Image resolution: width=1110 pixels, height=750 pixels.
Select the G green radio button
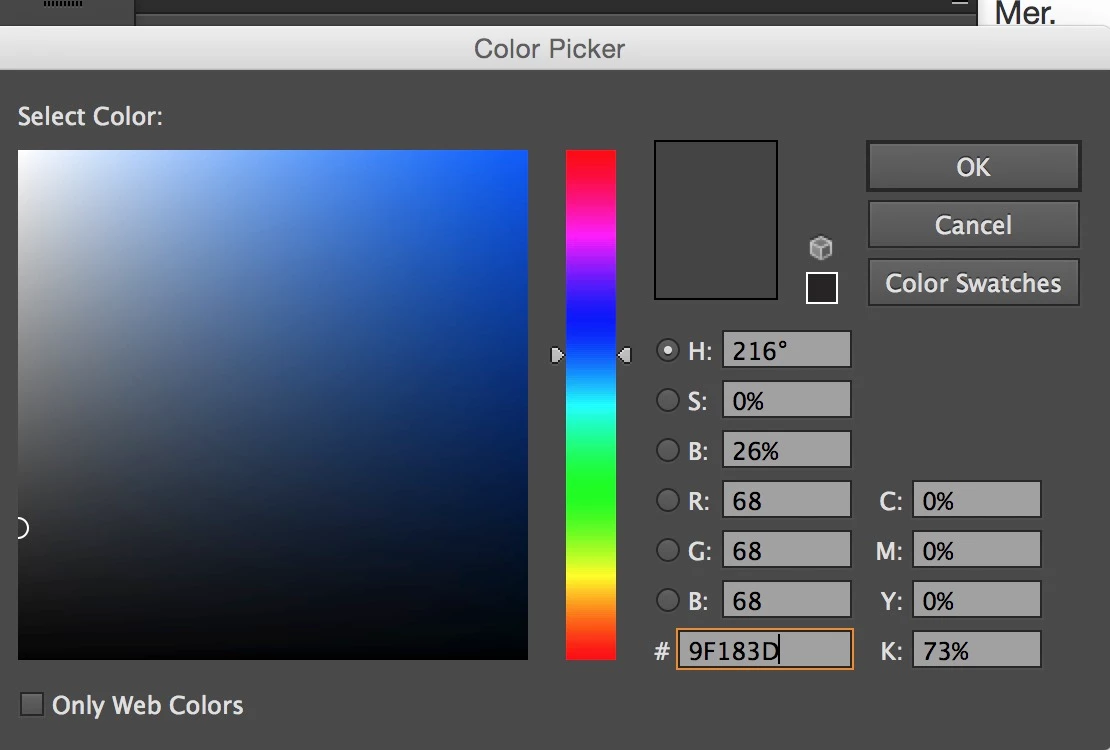[x=667, y=550]
